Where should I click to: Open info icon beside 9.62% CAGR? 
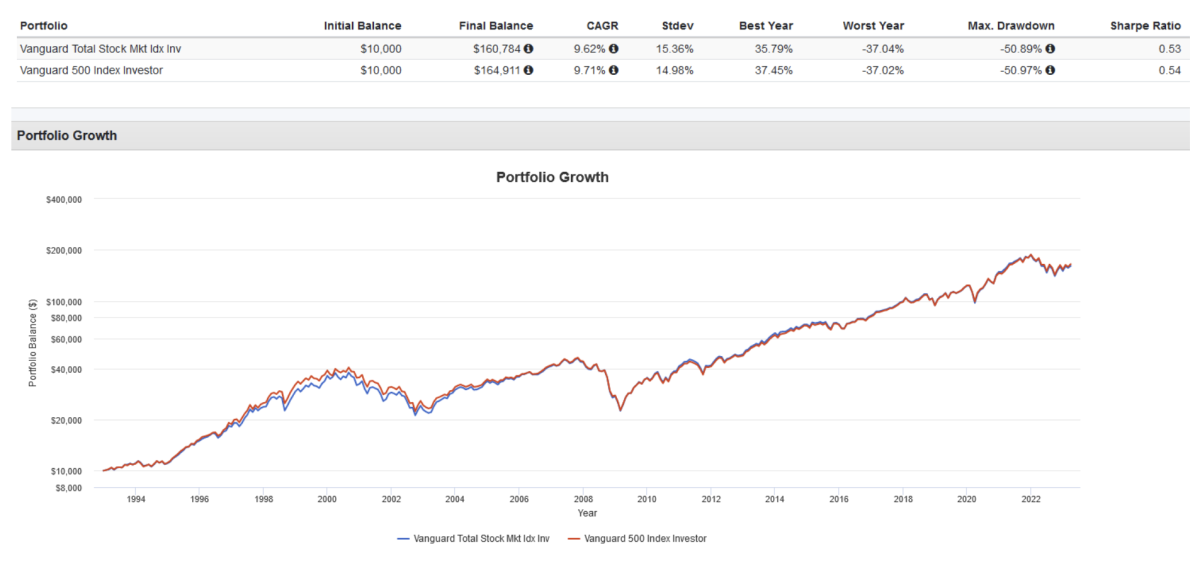point(614,48)
